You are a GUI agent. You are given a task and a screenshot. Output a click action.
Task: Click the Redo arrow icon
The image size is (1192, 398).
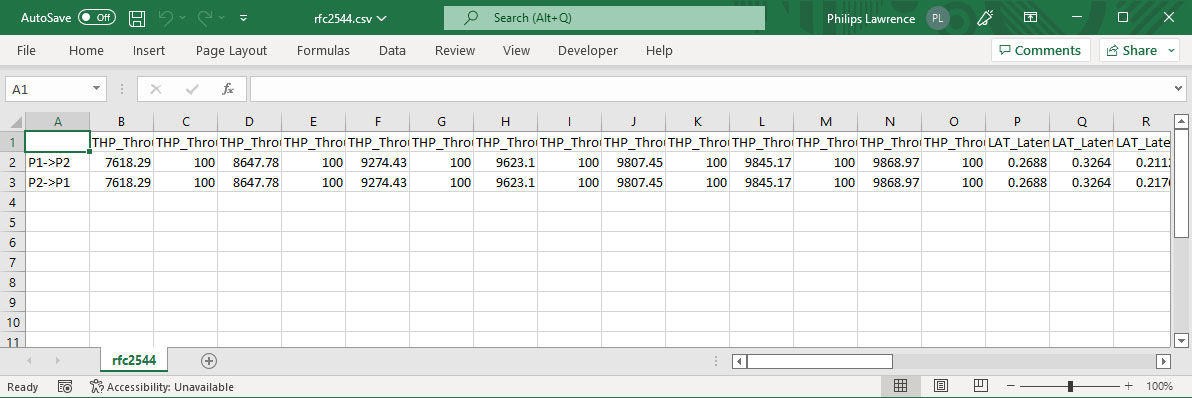click(x=204, y=17)
